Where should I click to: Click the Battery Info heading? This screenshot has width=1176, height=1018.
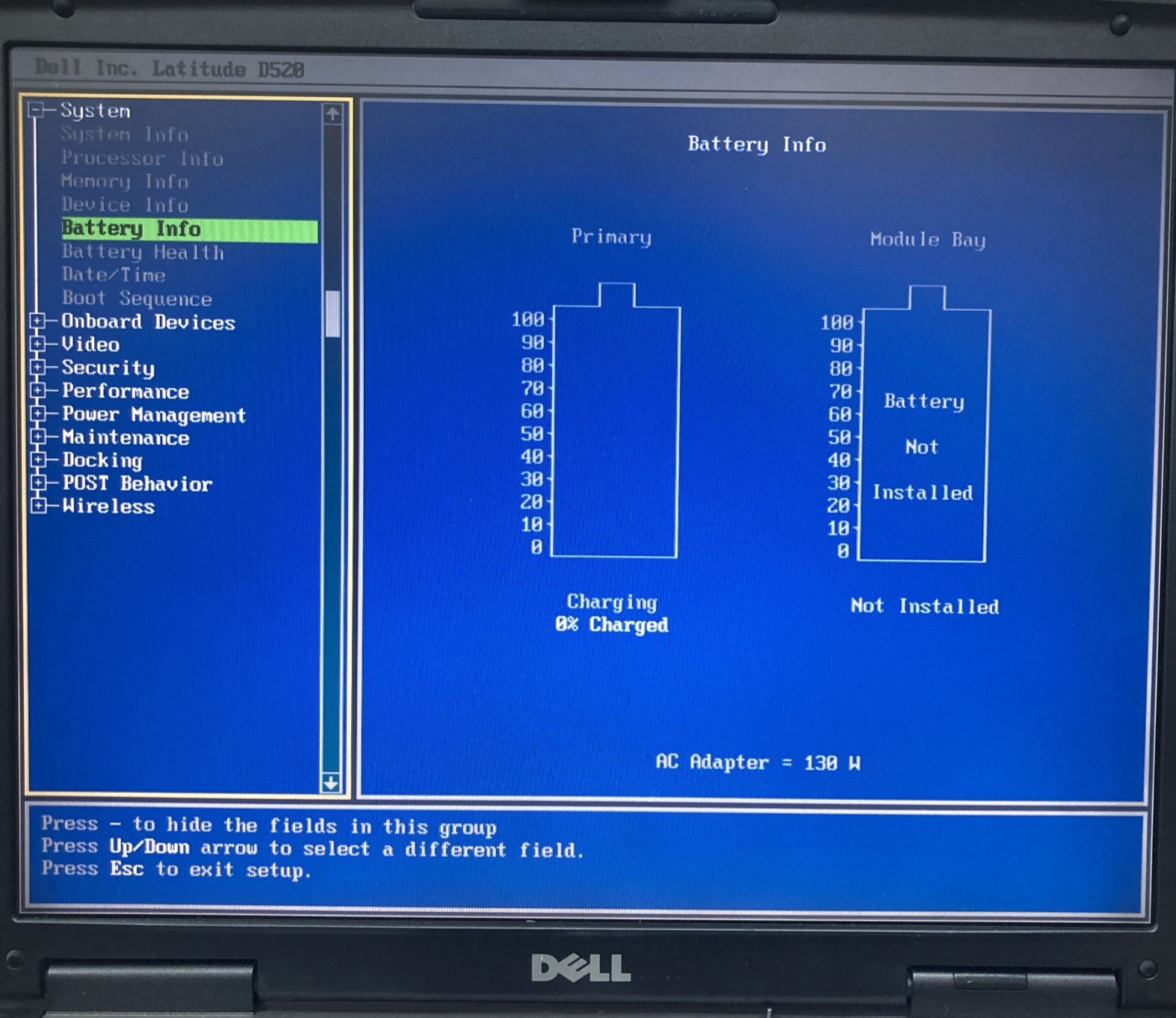pyautogui.click(x=757, y=144)
